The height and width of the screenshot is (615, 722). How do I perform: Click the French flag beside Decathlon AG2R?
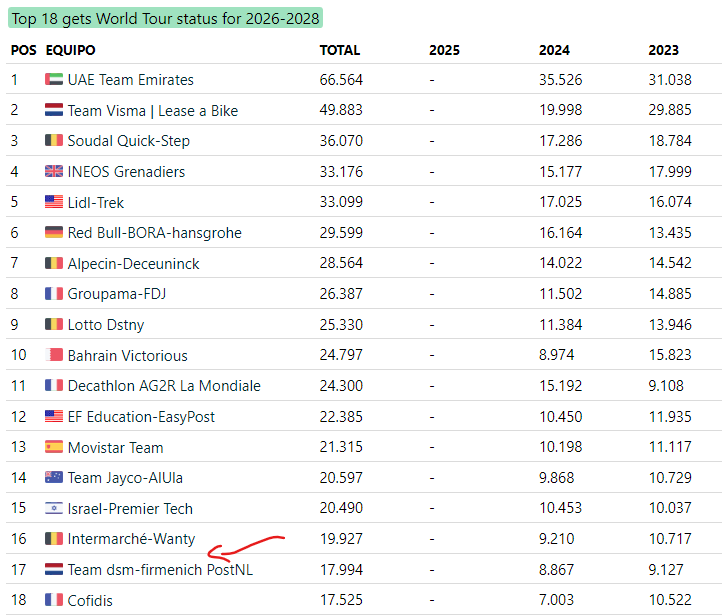[x=54, y=385]
